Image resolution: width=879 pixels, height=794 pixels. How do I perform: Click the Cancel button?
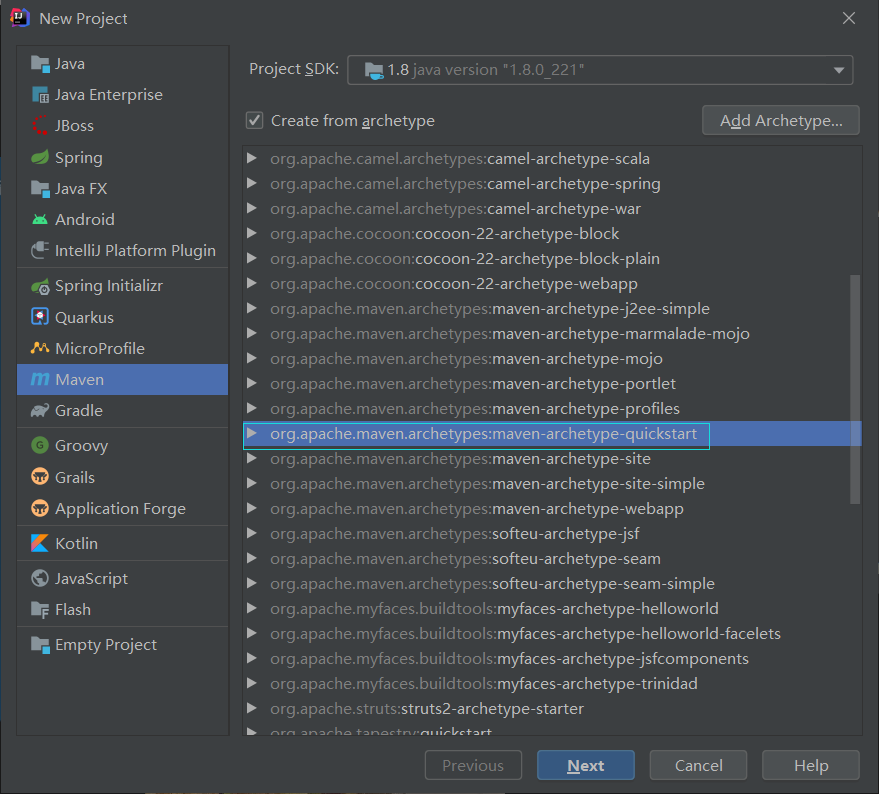click(x=698, y=765)
